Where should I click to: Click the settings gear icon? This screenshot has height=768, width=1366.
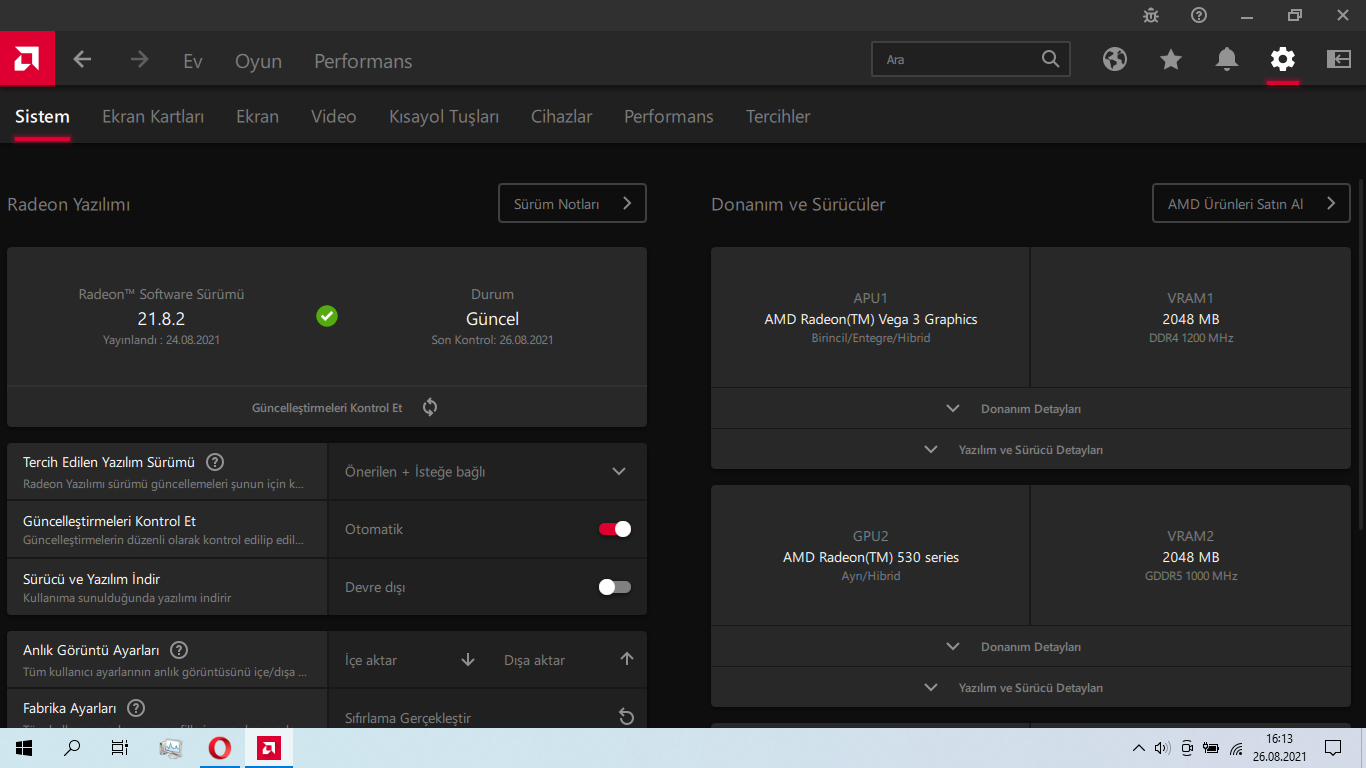click(x=1282, y=60)
